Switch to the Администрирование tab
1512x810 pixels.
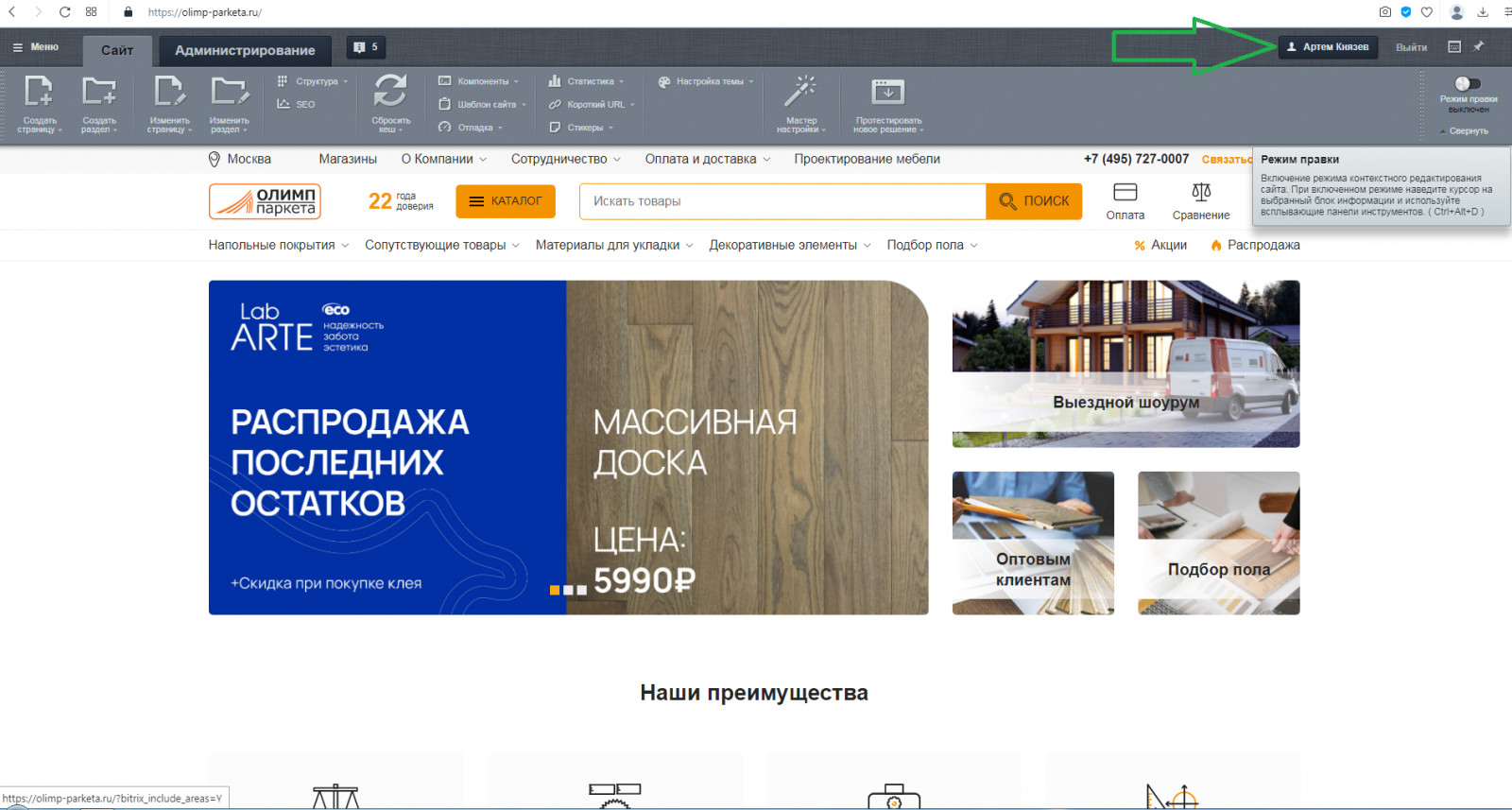coord(245,50)
